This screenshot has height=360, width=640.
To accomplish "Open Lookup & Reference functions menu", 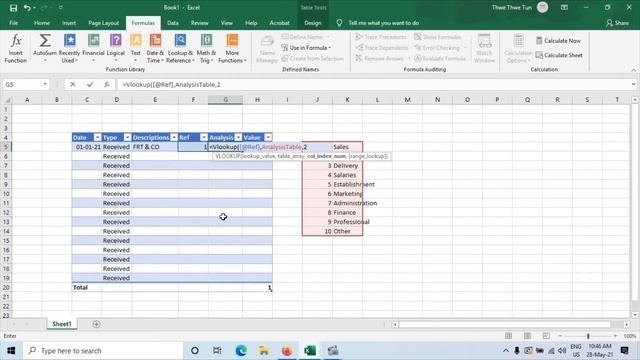I will (x=180, y=49).
